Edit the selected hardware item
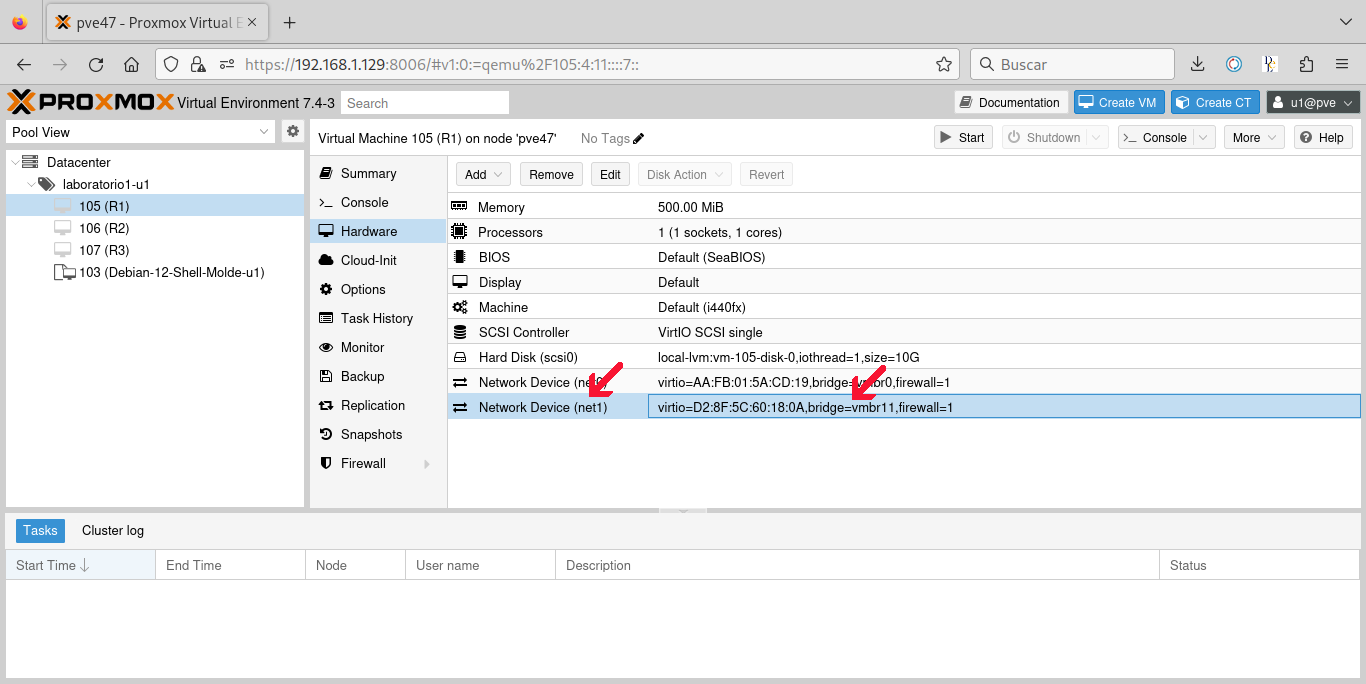 (610, 174)
